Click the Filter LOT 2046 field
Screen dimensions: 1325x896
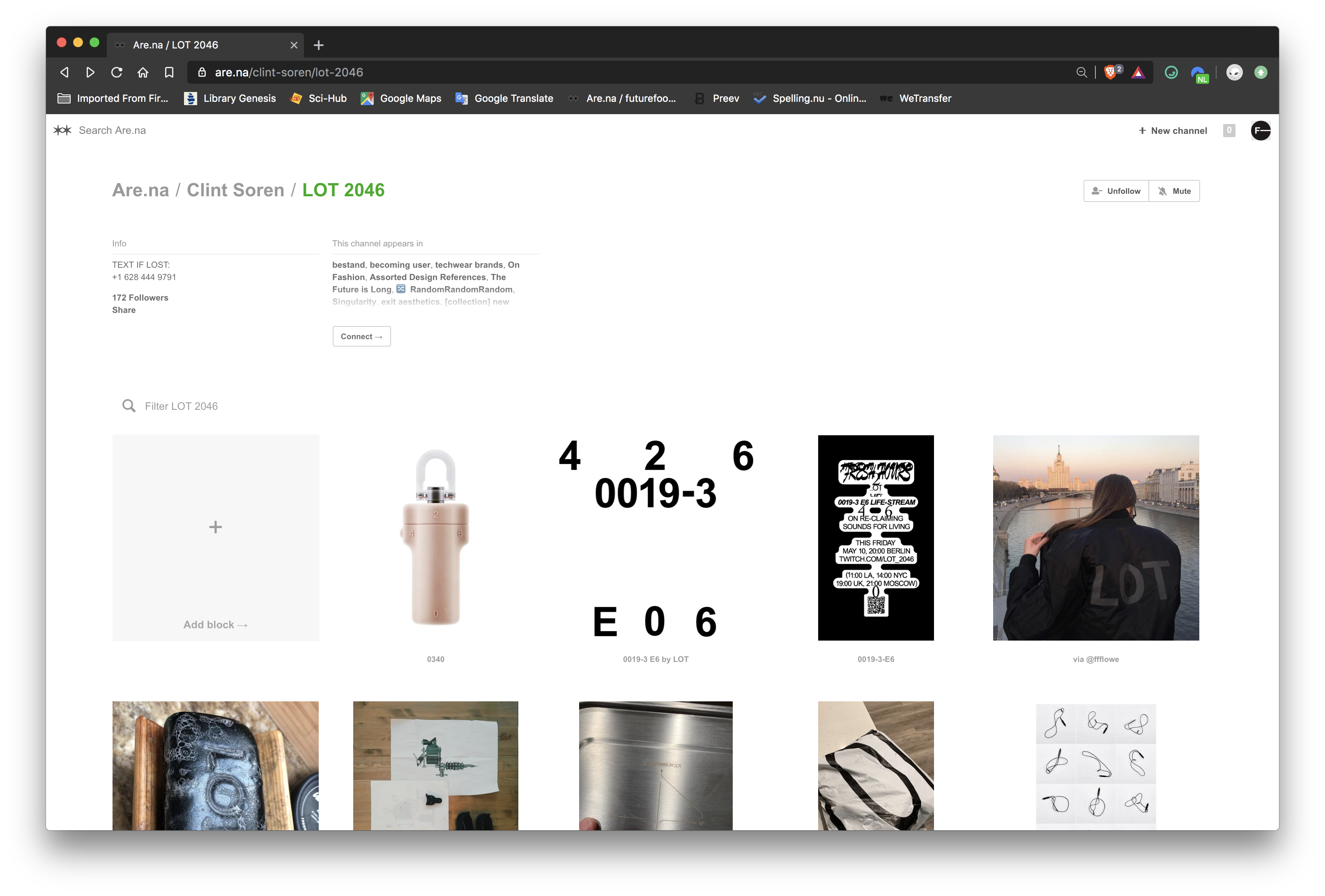(181, 406)
